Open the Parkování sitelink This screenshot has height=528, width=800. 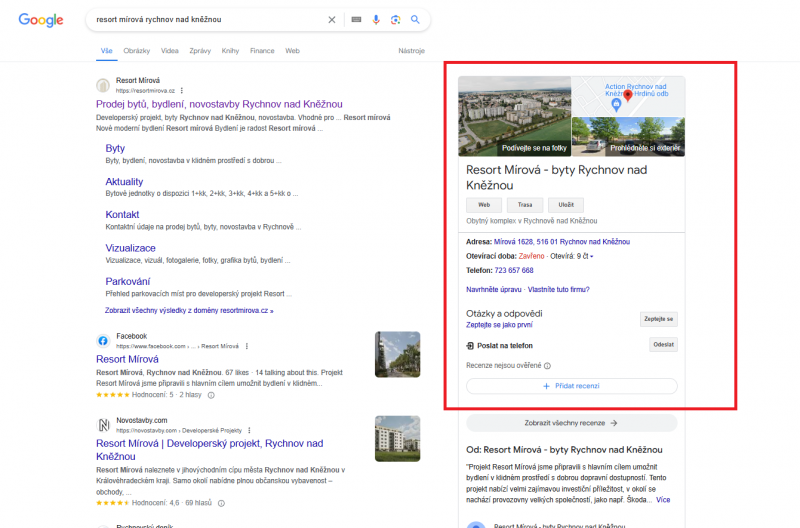[x=128, y=282]
